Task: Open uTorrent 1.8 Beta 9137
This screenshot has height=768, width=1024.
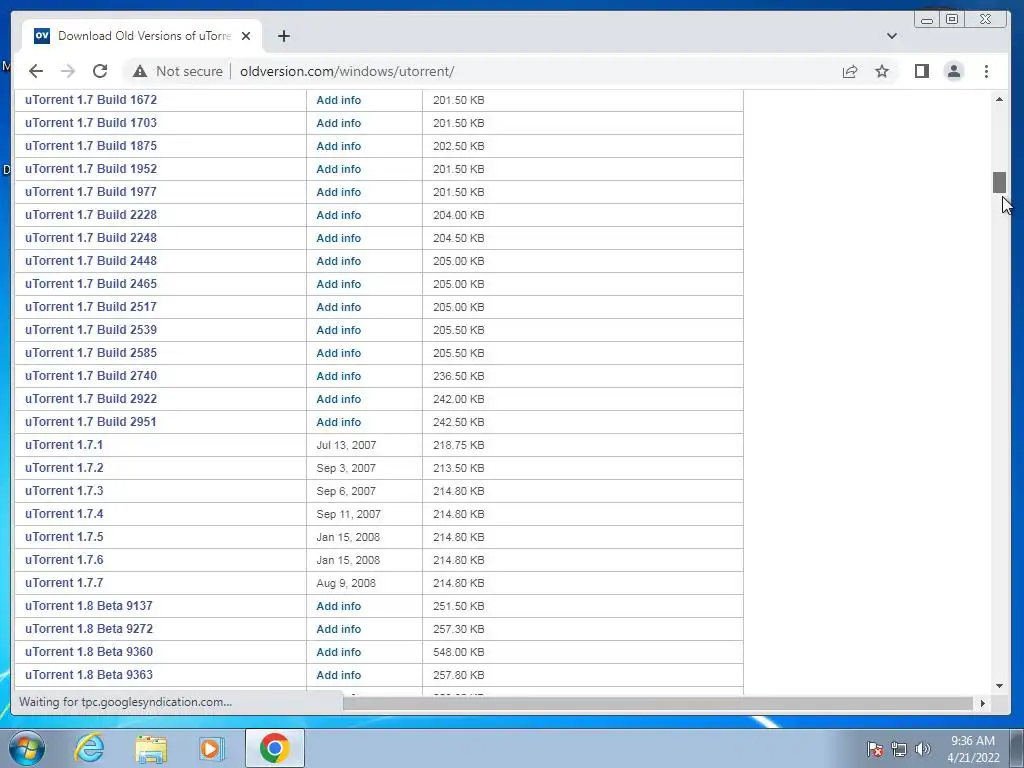Action: (x=89, y=606)
